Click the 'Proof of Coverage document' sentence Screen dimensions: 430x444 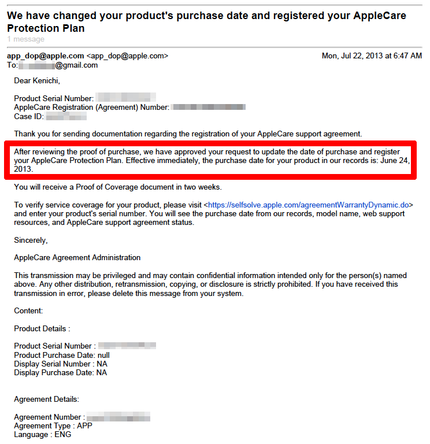click(x=118, y=187)
